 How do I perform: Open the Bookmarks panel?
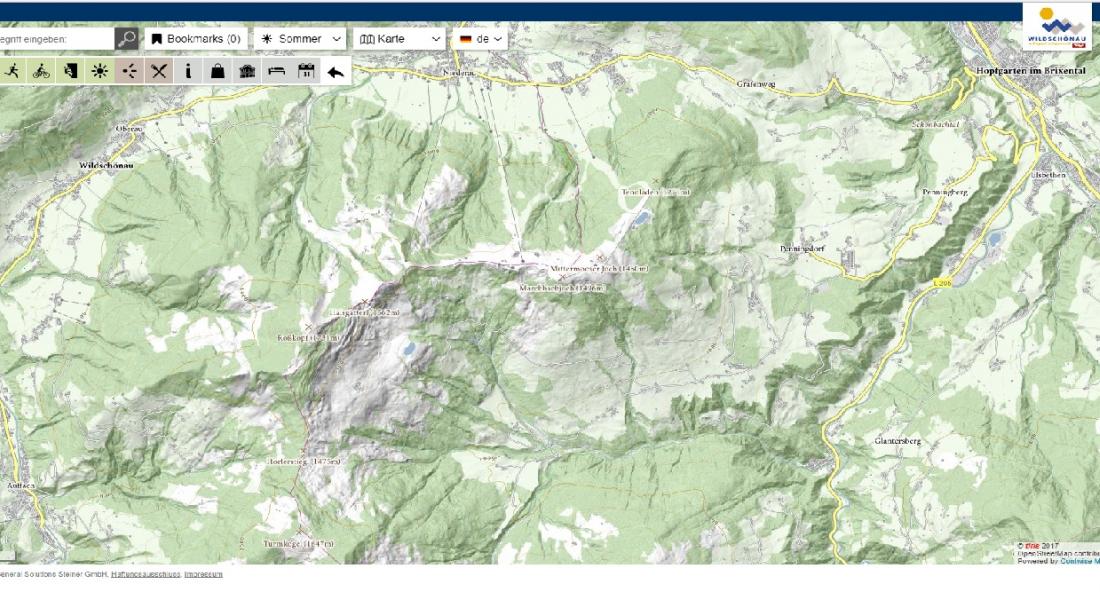197,38
